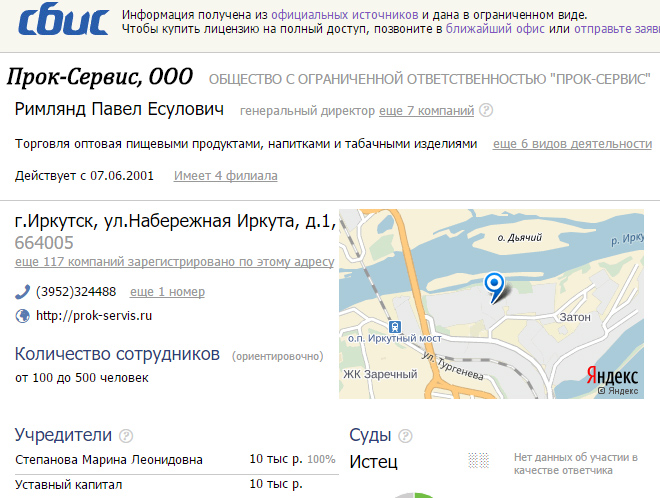Click 'о. Дьячий' label on the map
The image size is (660, 498).
click(x=519, y=238)
